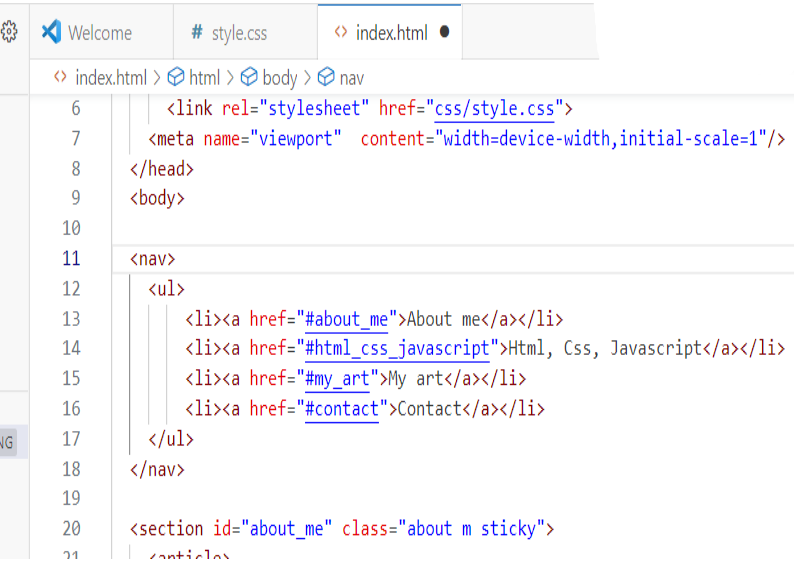Click the <body> opening tag
Screen dimensions: 794x564
(157, 198)
